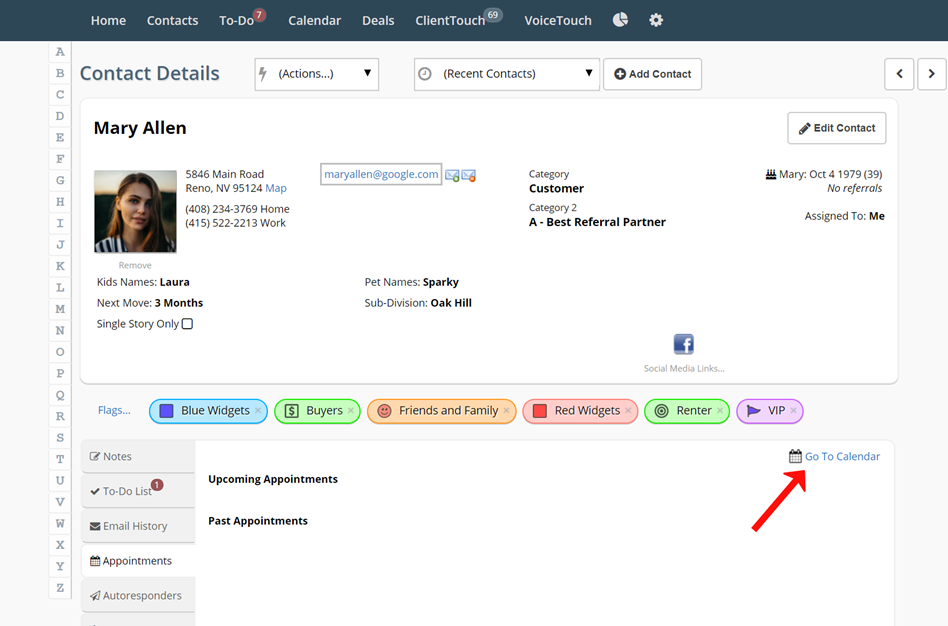Open the Deals menu
Viewport: 948px width, 626px height.
(x=378, y=21)
